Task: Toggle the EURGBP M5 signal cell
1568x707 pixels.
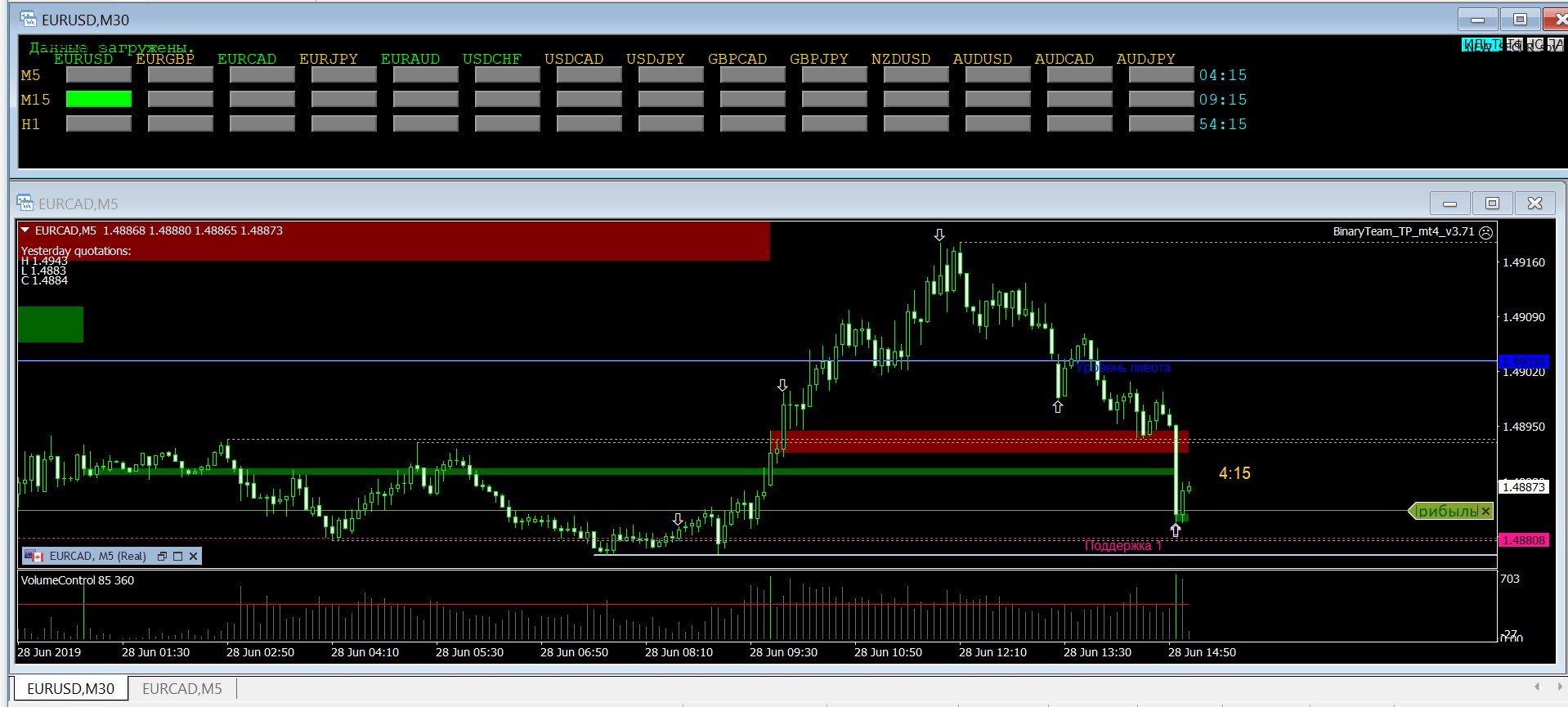Action: click(180, 74)
